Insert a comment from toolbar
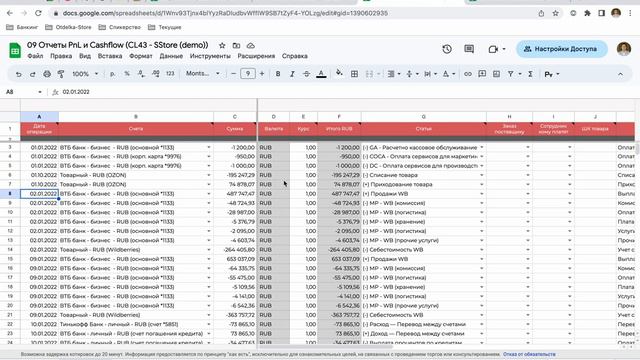The image size is (640, 360). point(482,74)
